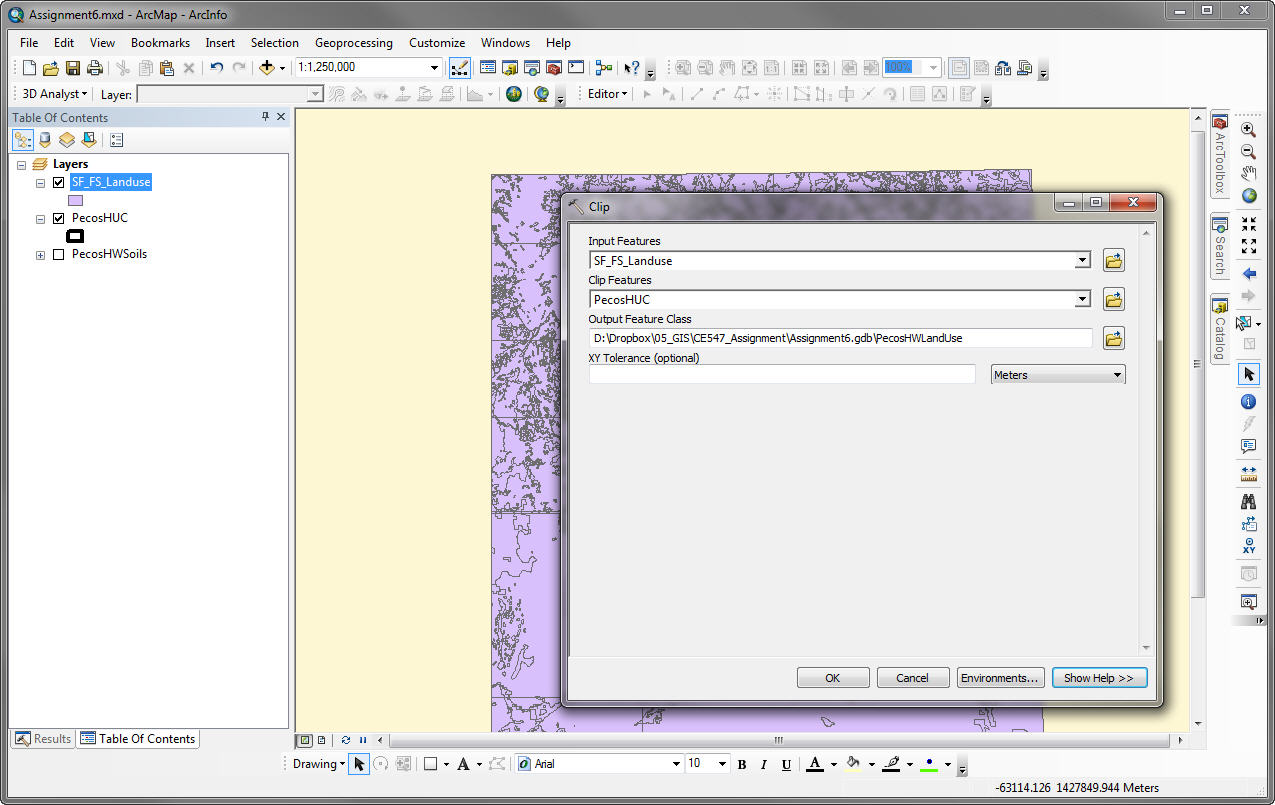Switch to the Results tab
1275x805 pixels.
(42, 739)
